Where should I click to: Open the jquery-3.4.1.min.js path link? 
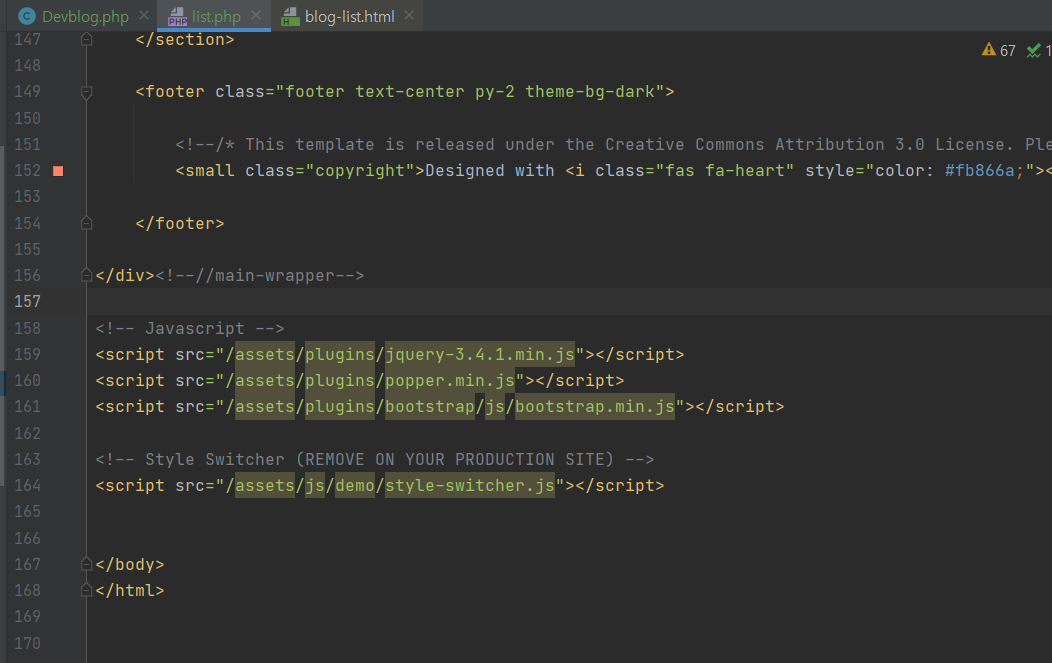(480, 354)
